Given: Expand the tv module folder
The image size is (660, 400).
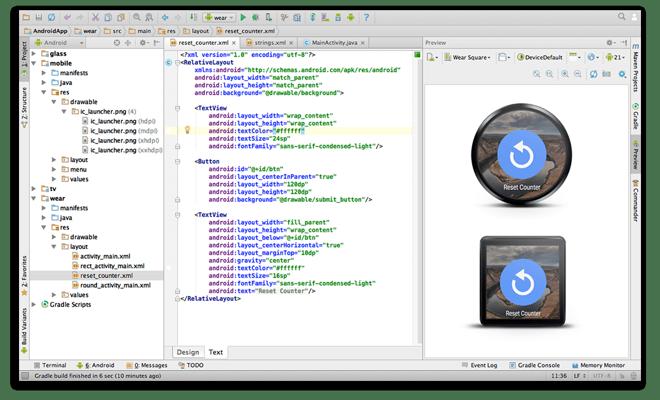Looking at the screenshot, I should [34, 189].
